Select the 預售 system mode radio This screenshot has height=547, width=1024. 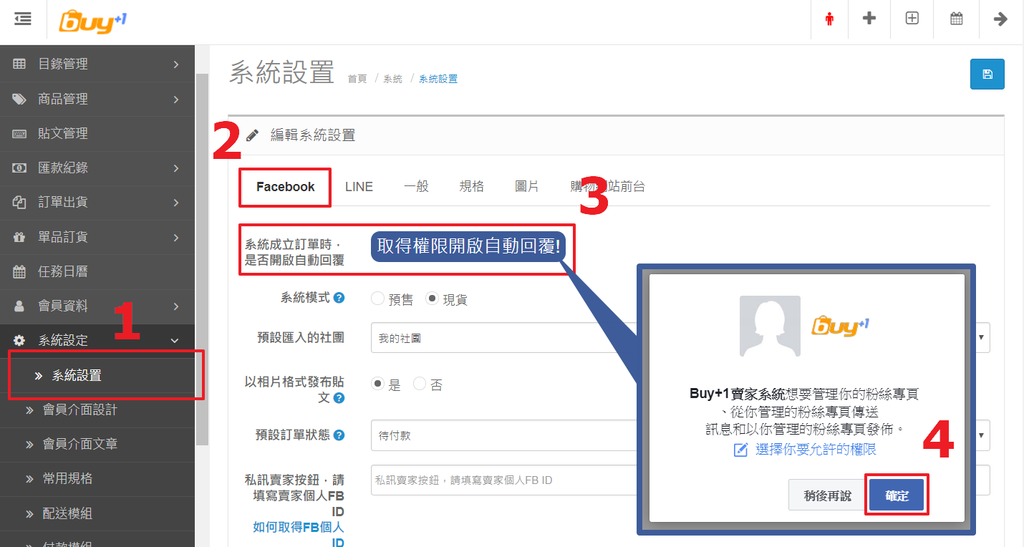pos(377,299)
